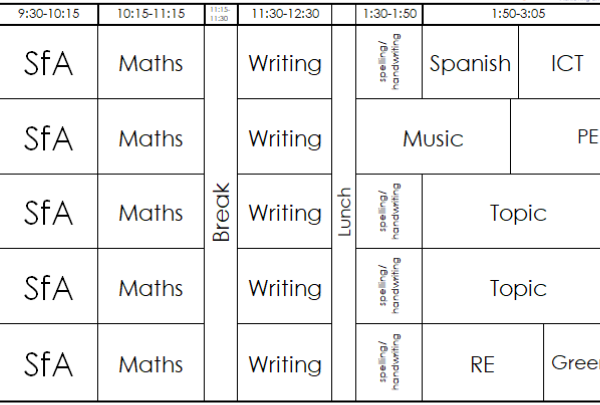This screenshot has width=600, height=405.
Task: Click the Music lesson cell
Action: point(433,138)
